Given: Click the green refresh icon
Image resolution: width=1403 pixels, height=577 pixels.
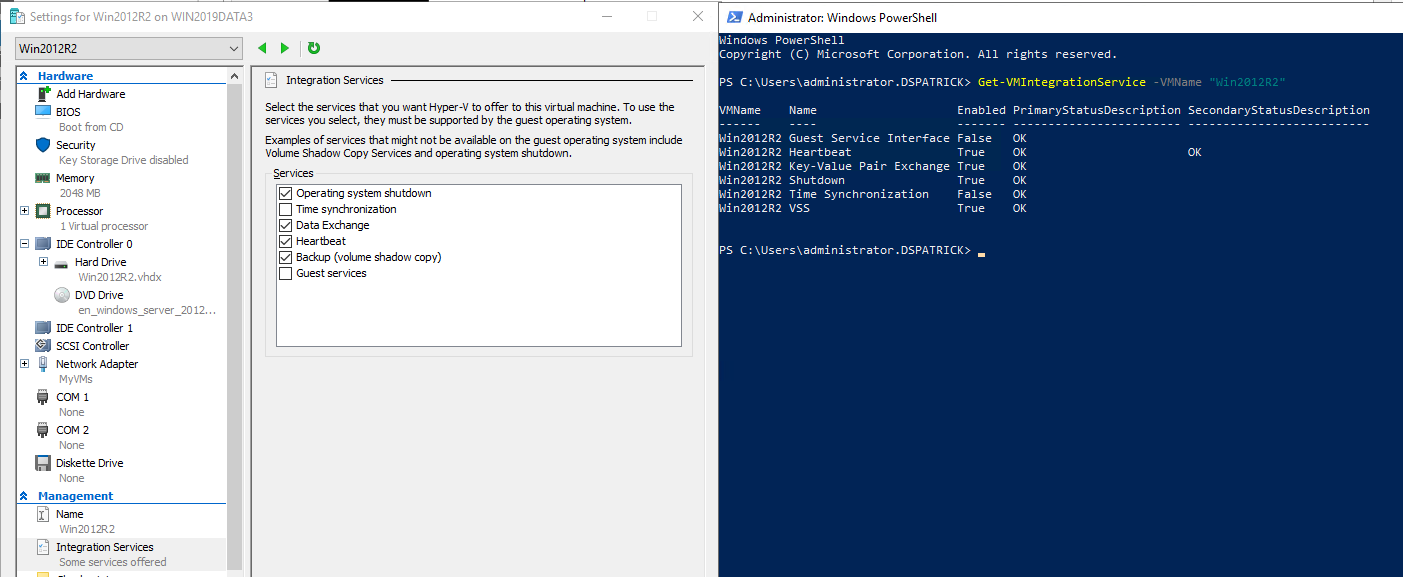Looking at the screenshot, I should 314,48.
